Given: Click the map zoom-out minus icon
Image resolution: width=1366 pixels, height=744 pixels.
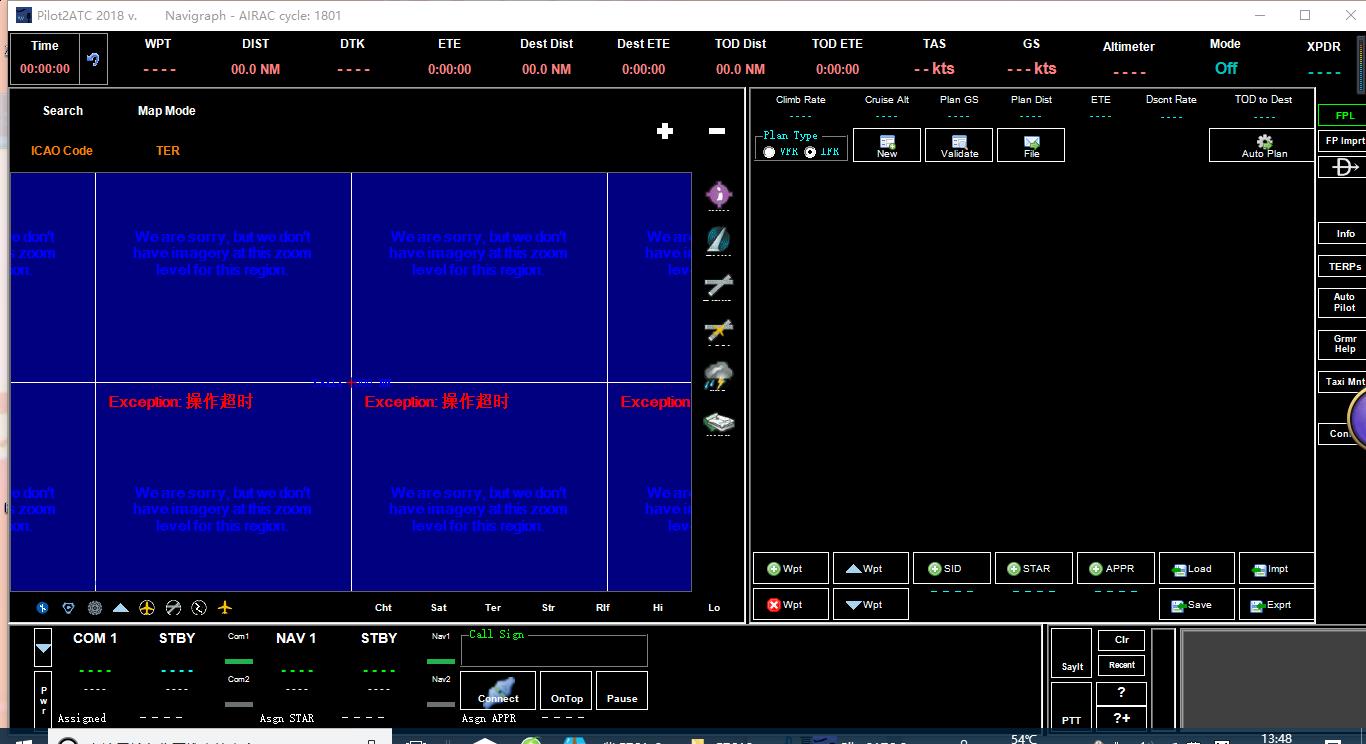Looking at the screenshot, I should point(717,131).
